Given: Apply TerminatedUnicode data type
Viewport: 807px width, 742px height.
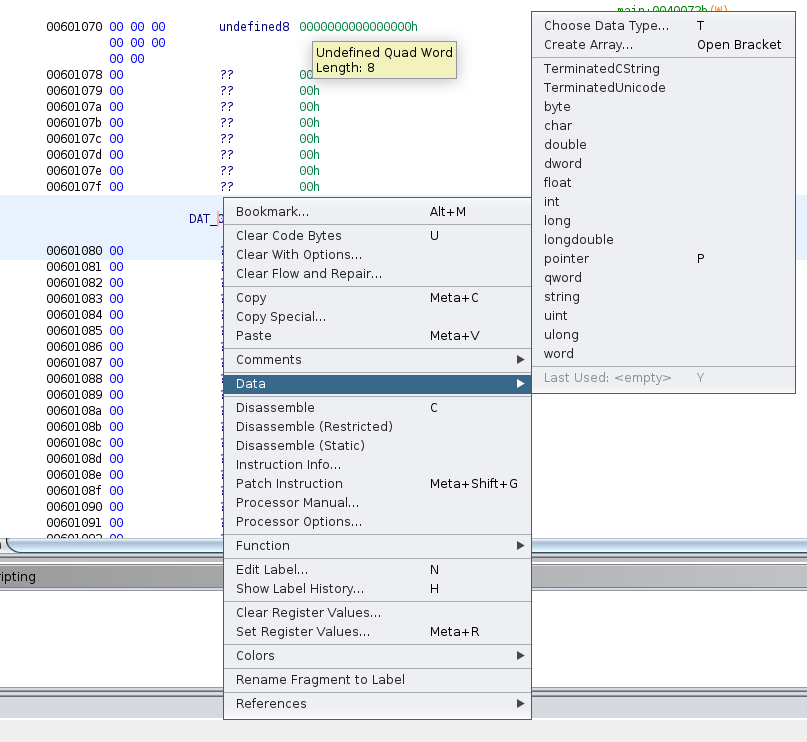Looking at the screenshot, I should [x=663, y=88].
